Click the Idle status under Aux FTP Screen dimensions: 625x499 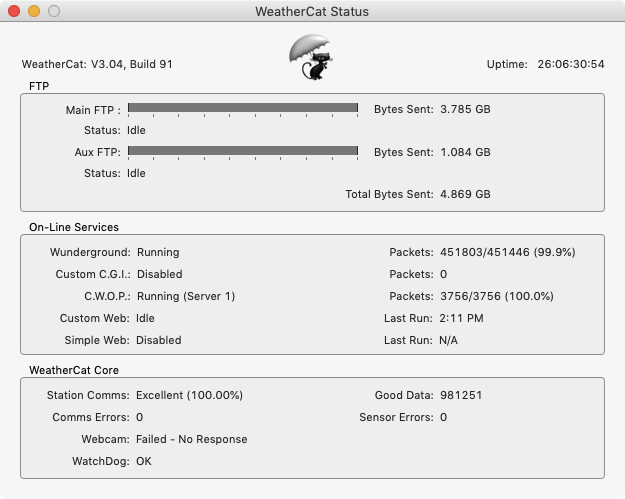coord(136,173)
